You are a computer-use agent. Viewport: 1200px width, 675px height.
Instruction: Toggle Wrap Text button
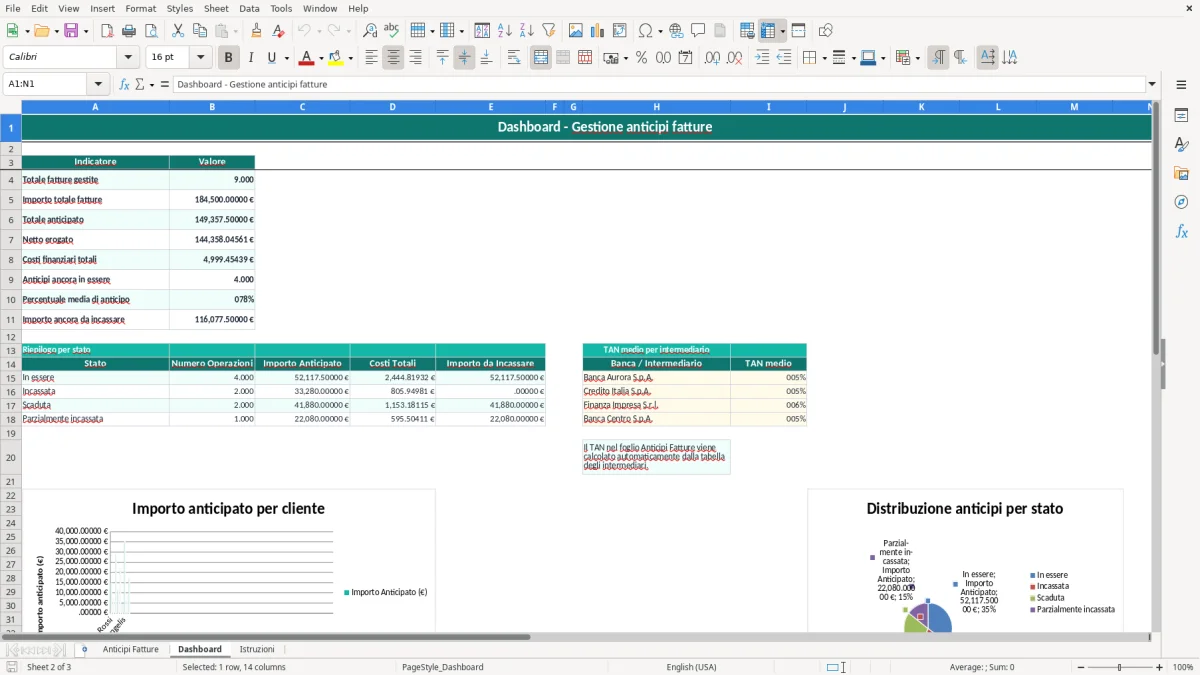(x=514, y=58)
